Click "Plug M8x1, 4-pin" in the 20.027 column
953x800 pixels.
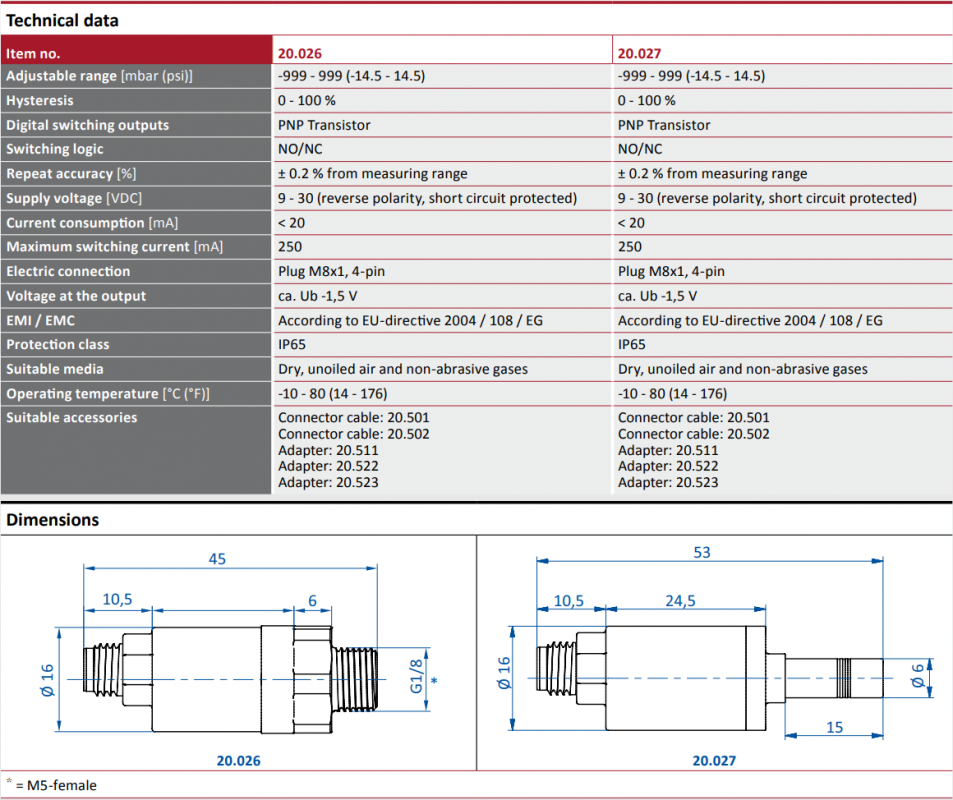tap(671, 271)
